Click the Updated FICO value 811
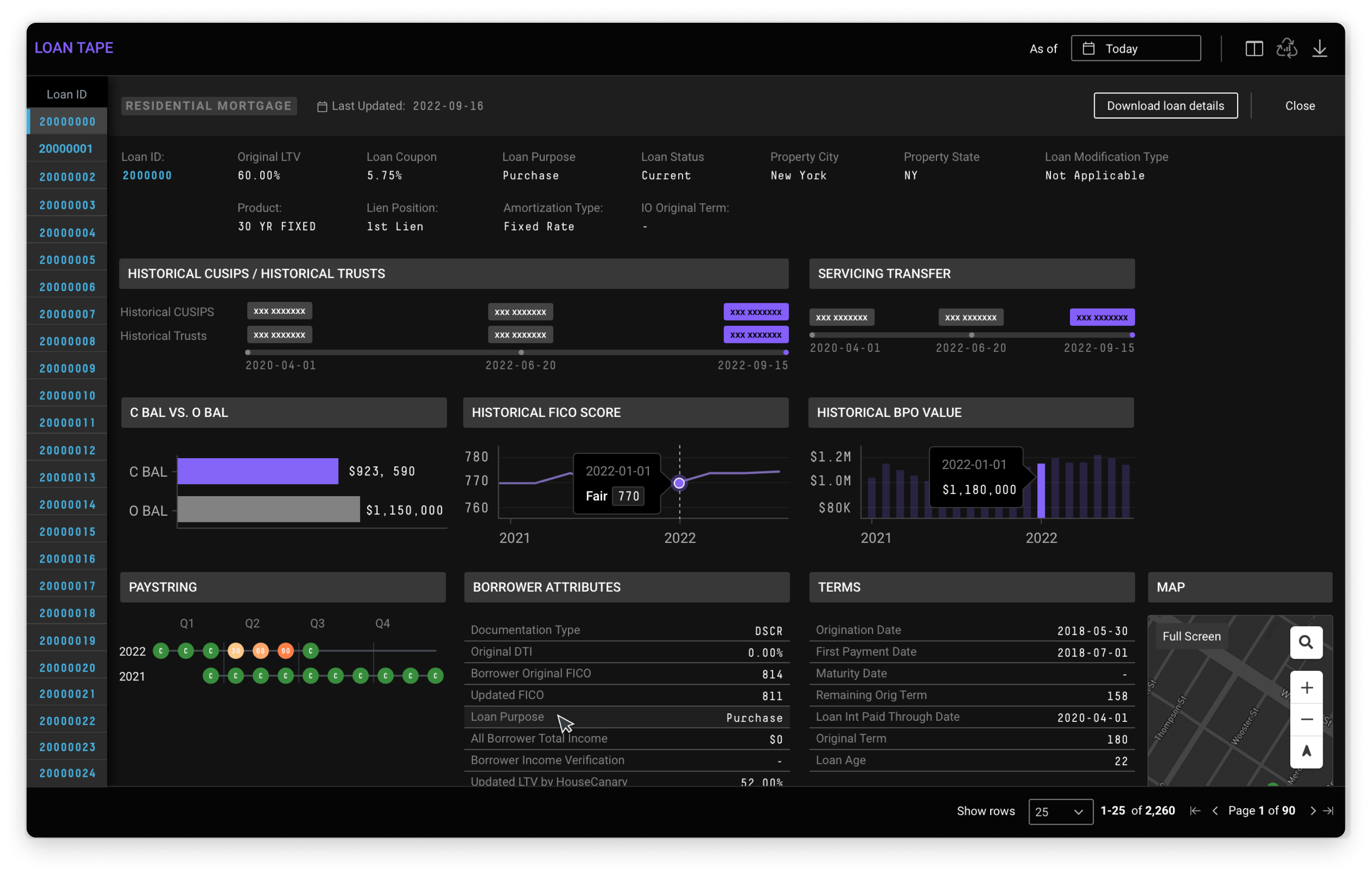Screen dimensions: 1372x876 coord(772,696)
